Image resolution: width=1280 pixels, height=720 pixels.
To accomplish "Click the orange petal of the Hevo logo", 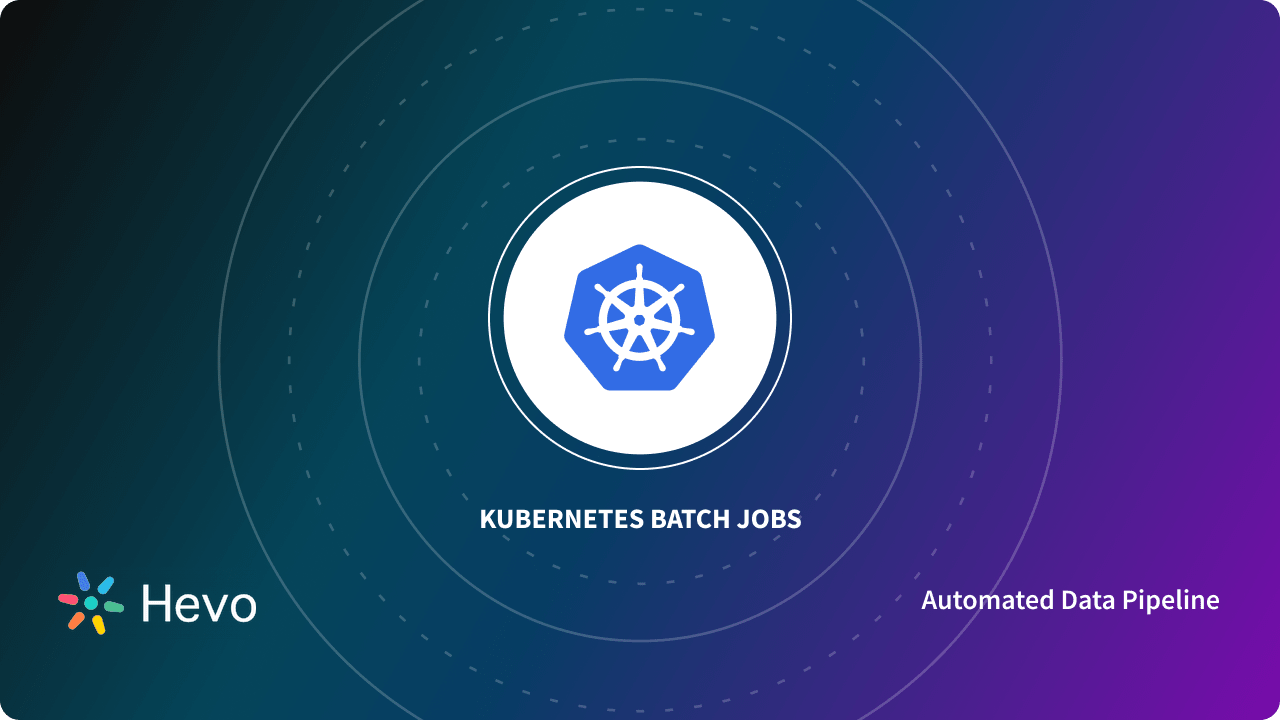I will [x=76, y=620].
